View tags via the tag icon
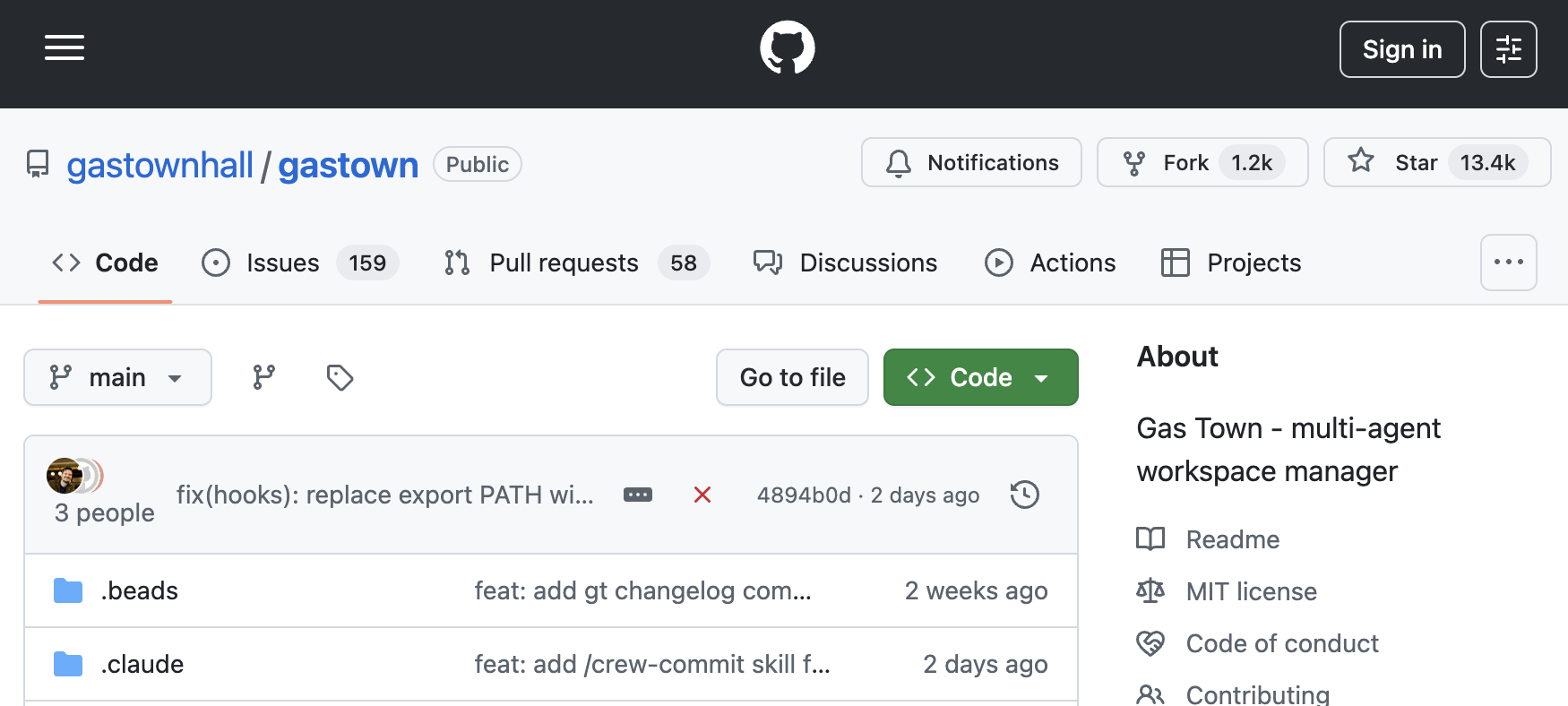This screenshot has height=706, width=1568. pyautogui.click(x=340, y=377)
